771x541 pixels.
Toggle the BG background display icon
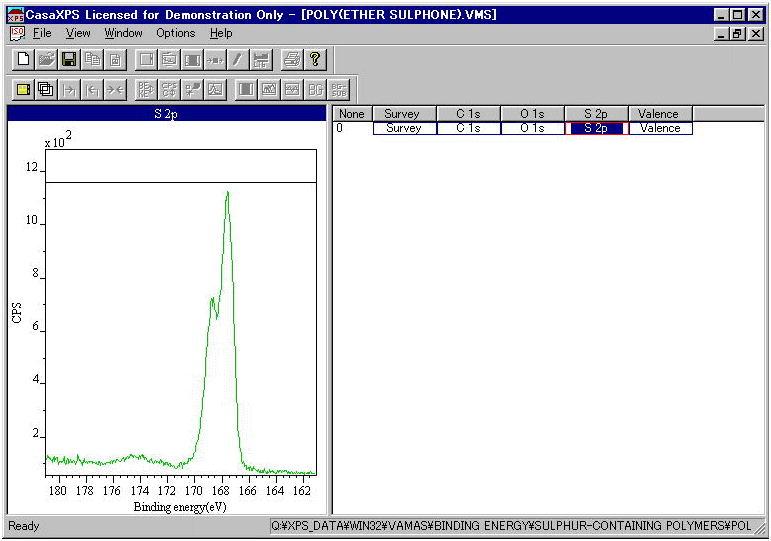pos(315,90)
